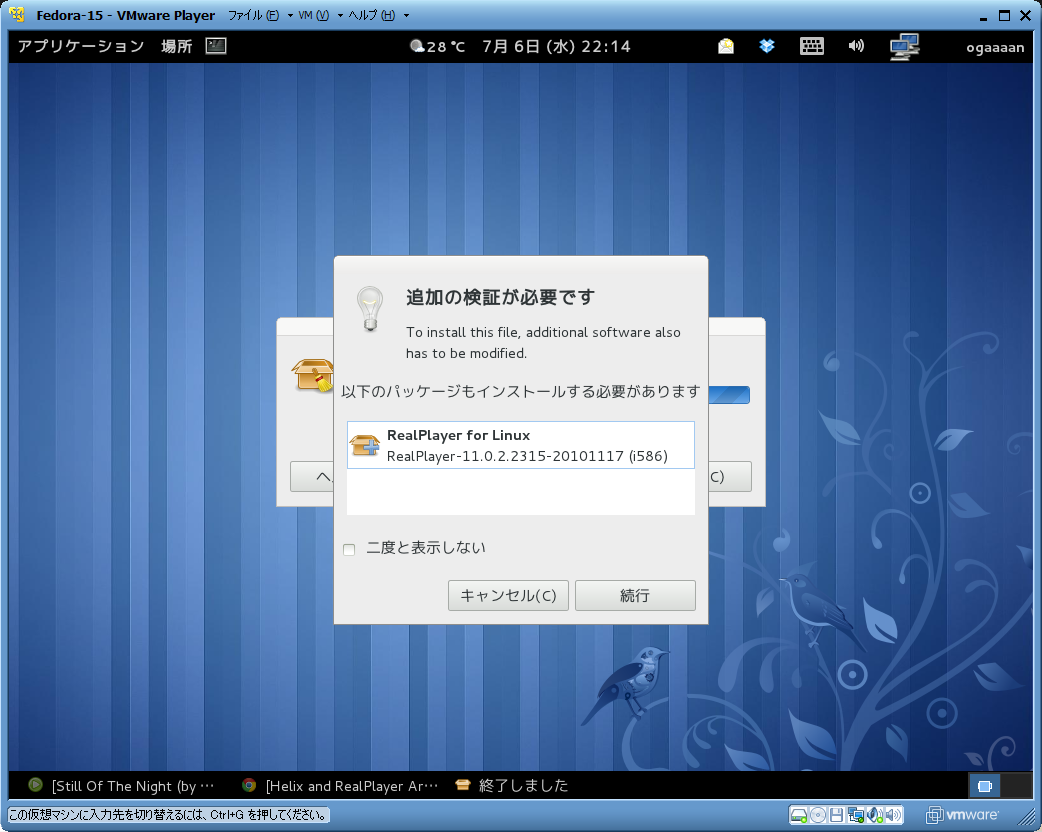
Task: Click the 以下のパッケージもインストールする必要があります label
Action: (x=520, y=391)
